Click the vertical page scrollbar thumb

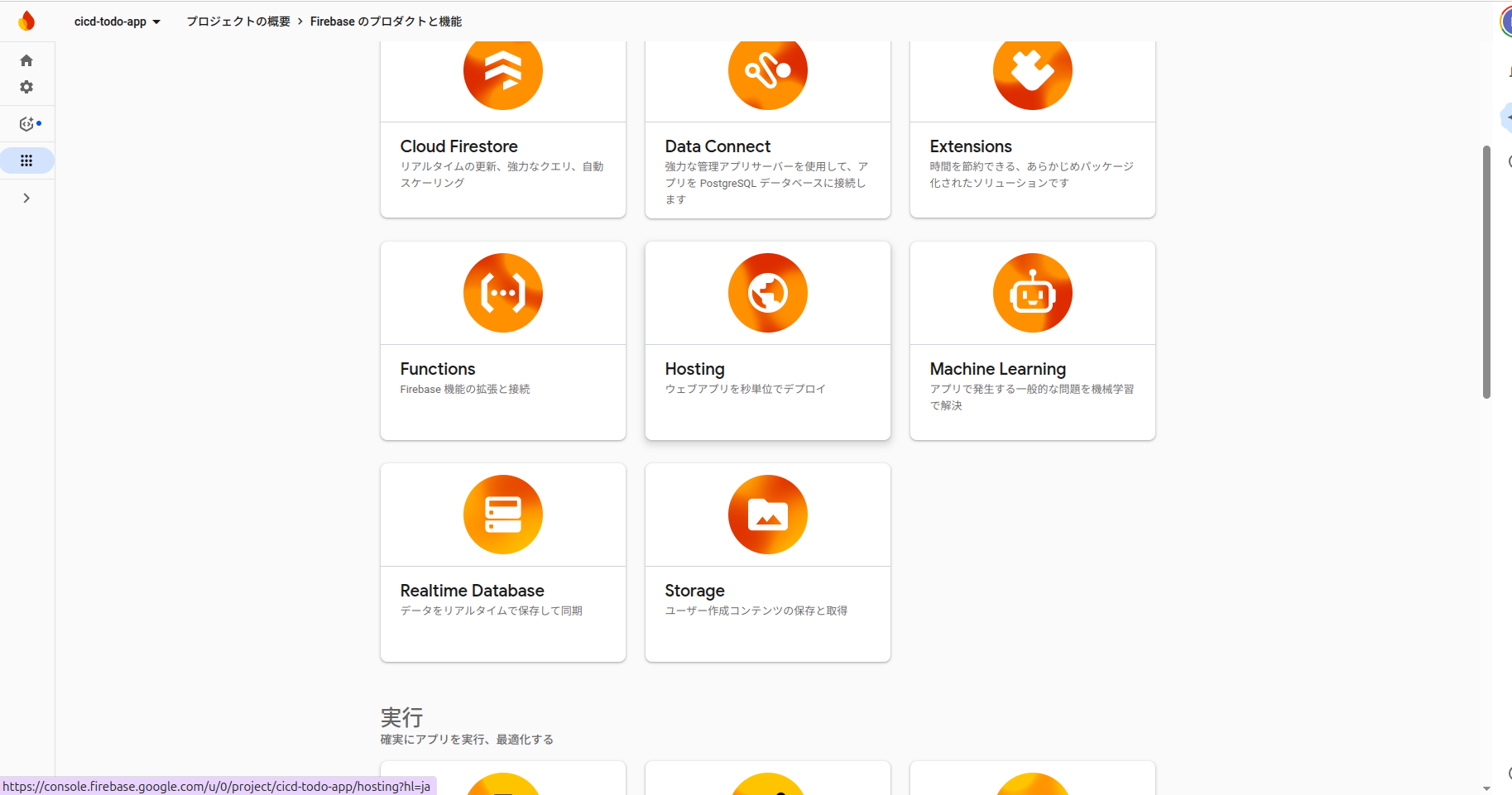click(x=1486, y=272)
